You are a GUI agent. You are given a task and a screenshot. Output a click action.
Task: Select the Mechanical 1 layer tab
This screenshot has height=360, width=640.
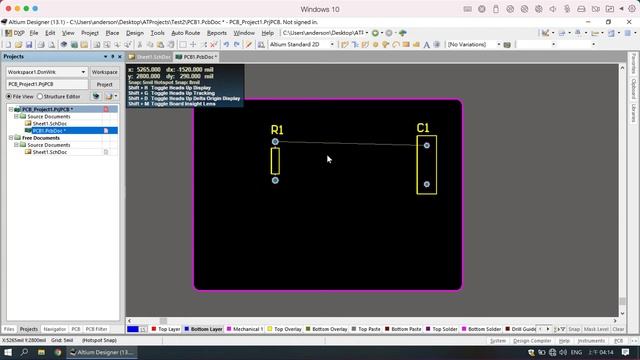[245, 329]
